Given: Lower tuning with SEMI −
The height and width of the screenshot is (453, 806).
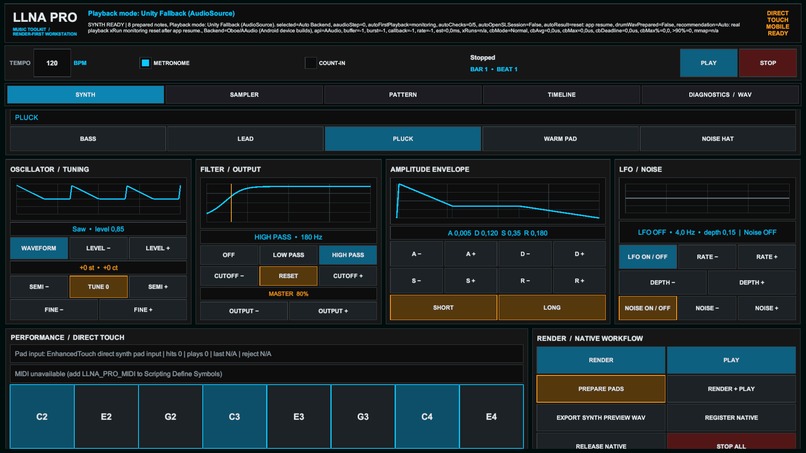Looking at the screenshot, I should [39, 287].
